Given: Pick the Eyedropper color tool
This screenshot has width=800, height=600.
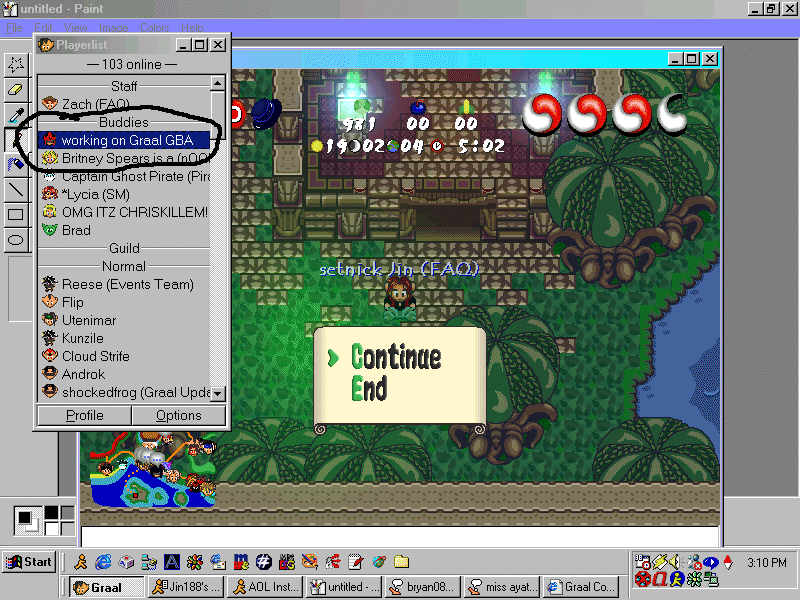Looking at the screenshot, I should [x=16, y=114].
